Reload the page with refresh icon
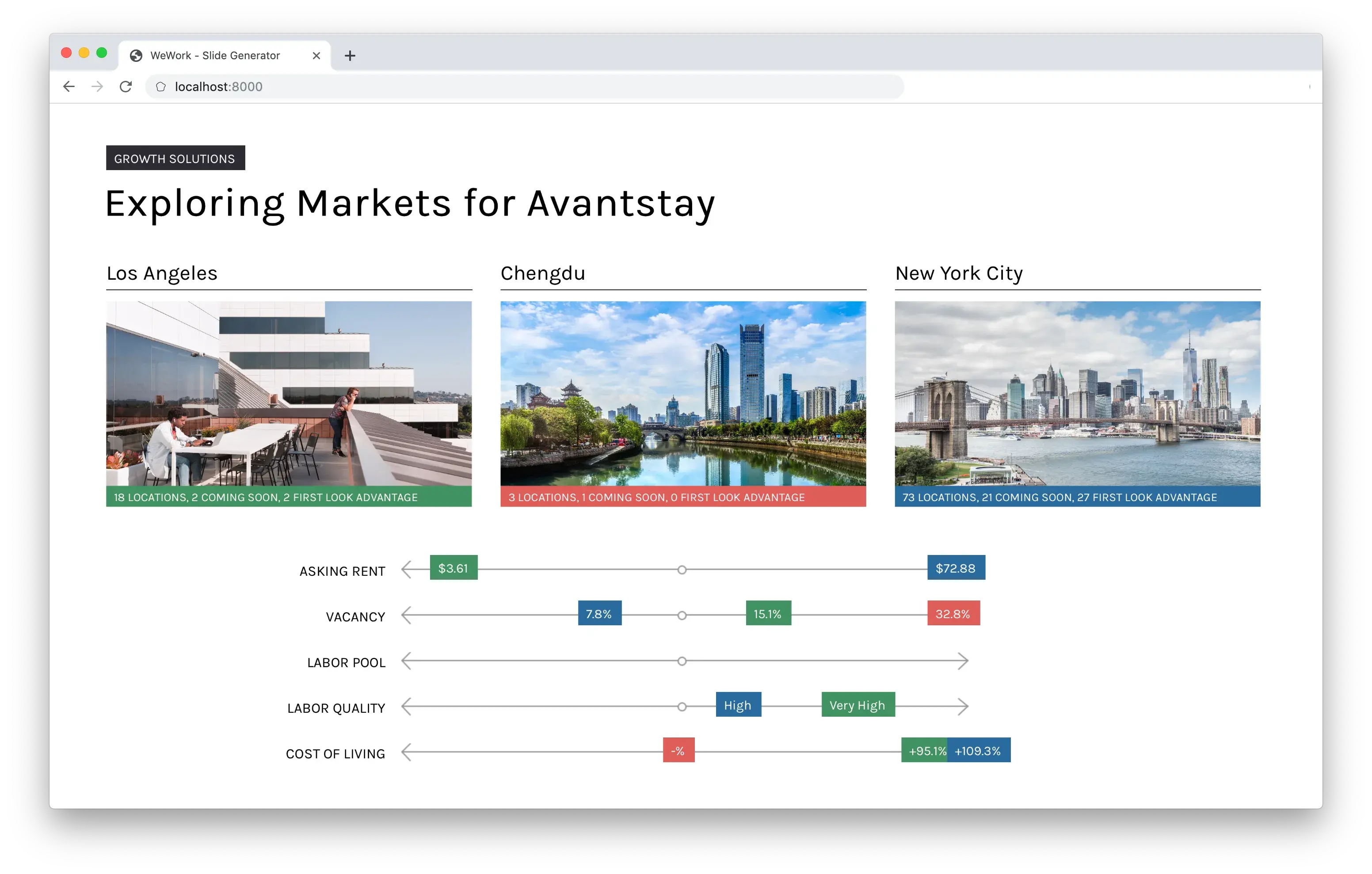The height and width of the screenshot is (874, 1372). (126, 87)
